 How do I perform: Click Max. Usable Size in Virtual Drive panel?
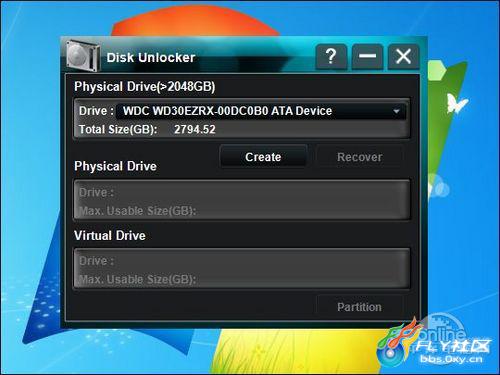[138, 279]
